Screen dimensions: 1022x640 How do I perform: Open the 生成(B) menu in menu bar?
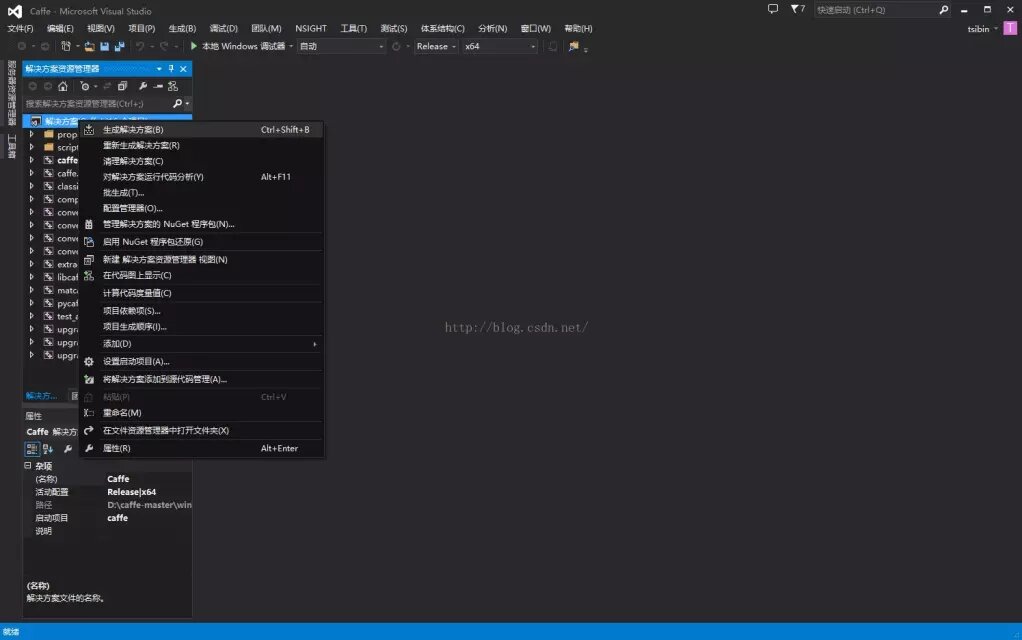[x=182, y=29]
